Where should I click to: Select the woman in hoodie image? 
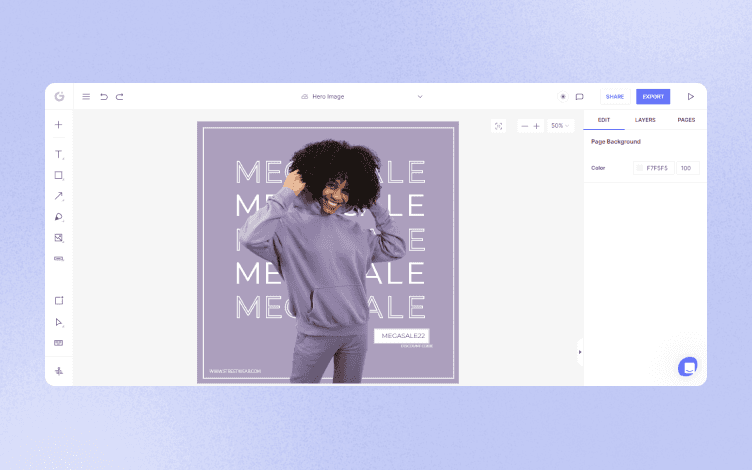[x=323, y=261]
